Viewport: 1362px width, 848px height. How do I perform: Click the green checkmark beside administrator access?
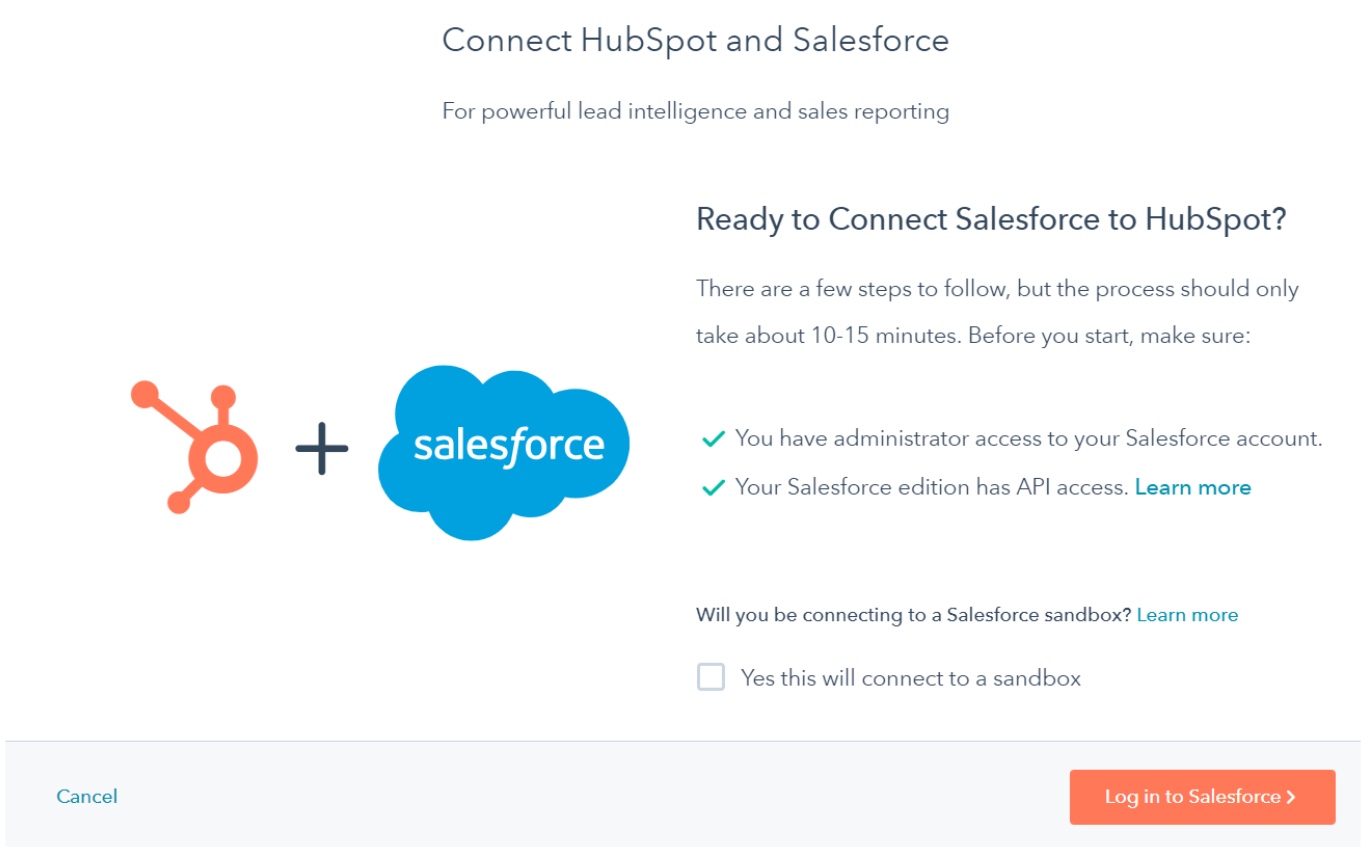[714, 438]
